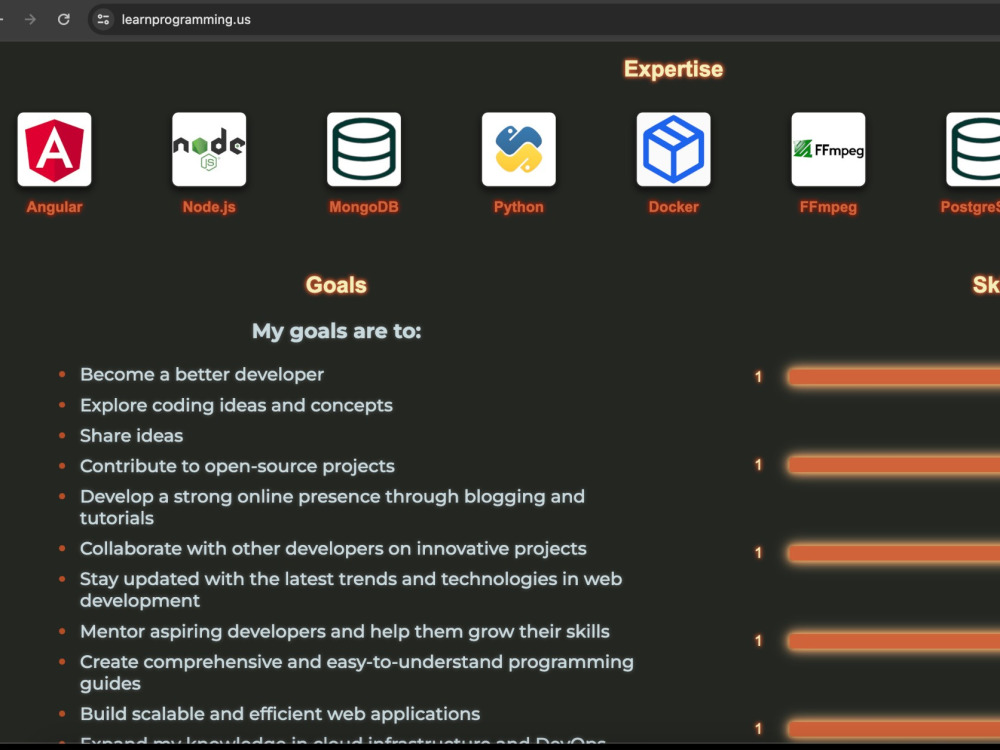Image resolution: width=1000 pixels, height=750 pixels.
Task: Click the browser forward navigation arrow
Action: [x=30, y=19]
